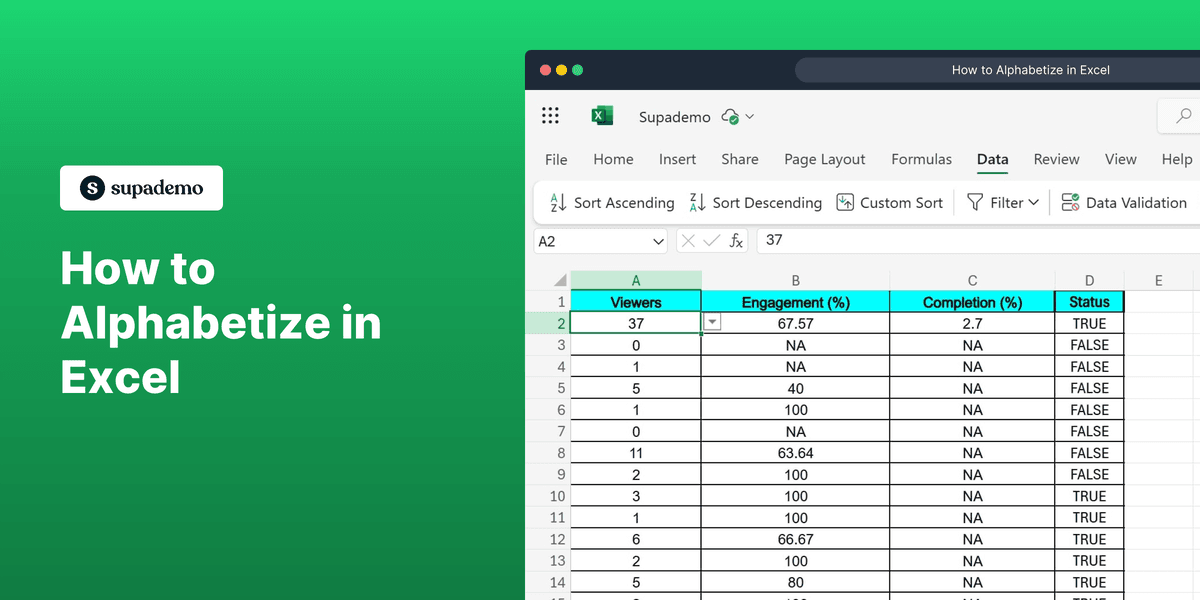
Task: Click the cloud save status icon
Action: [x=729, y=116]
